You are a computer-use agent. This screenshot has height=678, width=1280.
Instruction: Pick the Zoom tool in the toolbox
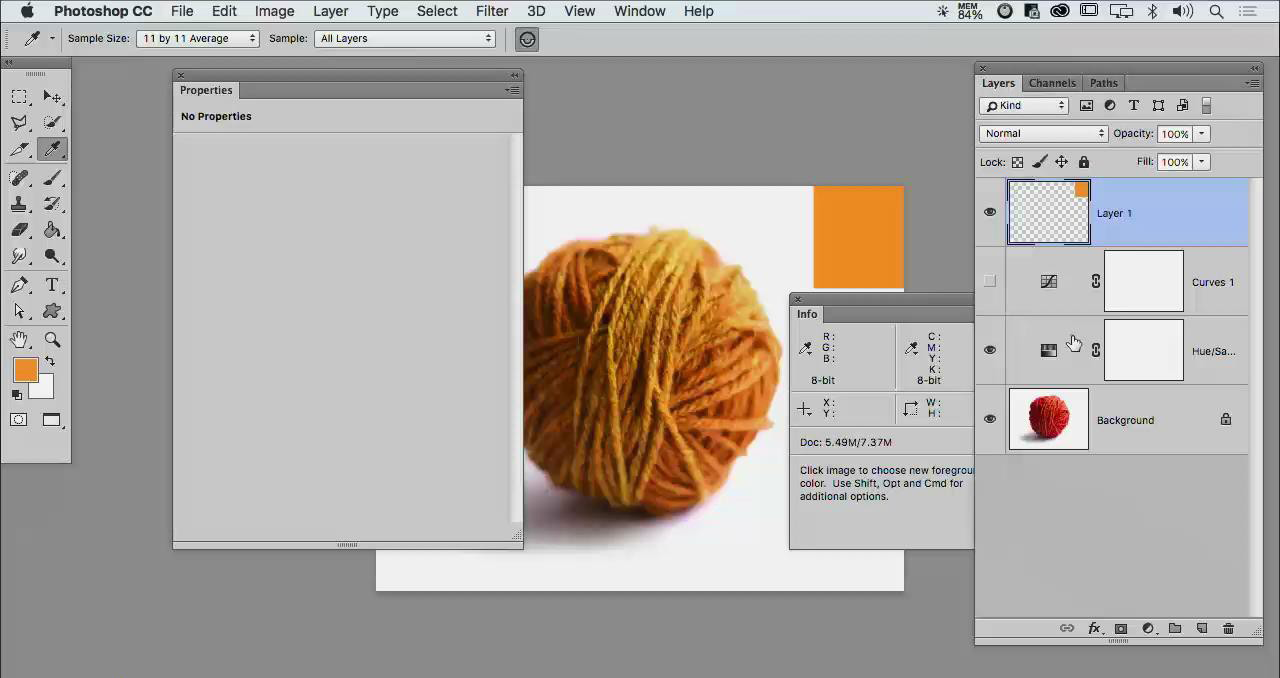coord(52,339)
